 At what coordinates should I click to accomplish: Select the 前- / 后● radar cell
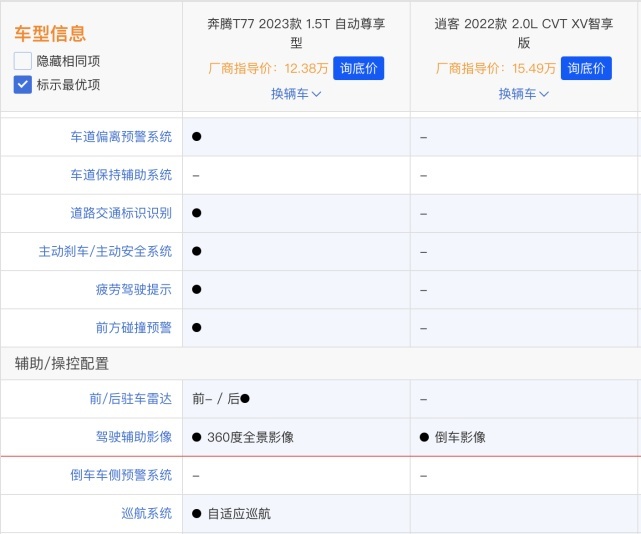tap(296, 399)
